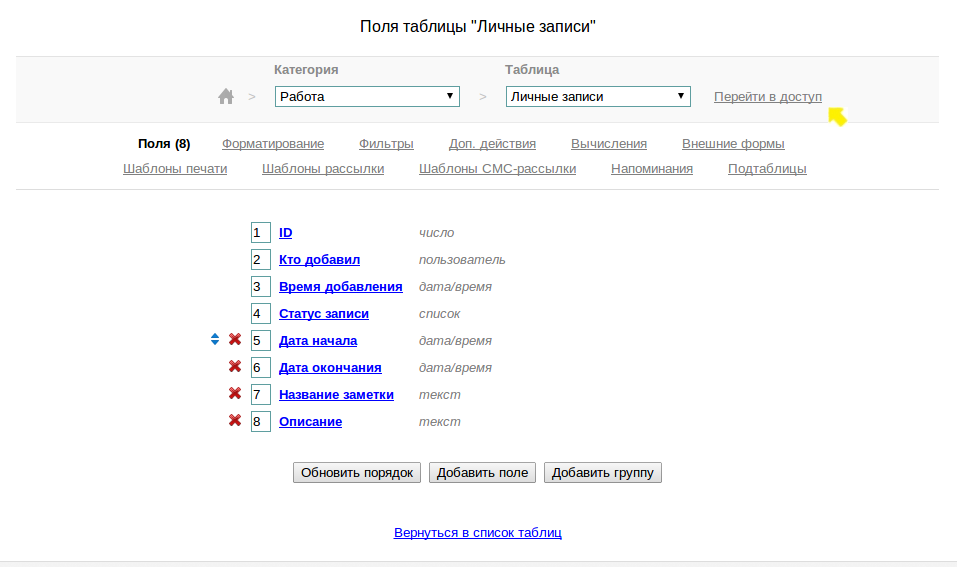957x567 pixels.
Task: Click reorder arrows beside 'Дата начала'
Action: (x=214, y=340)
